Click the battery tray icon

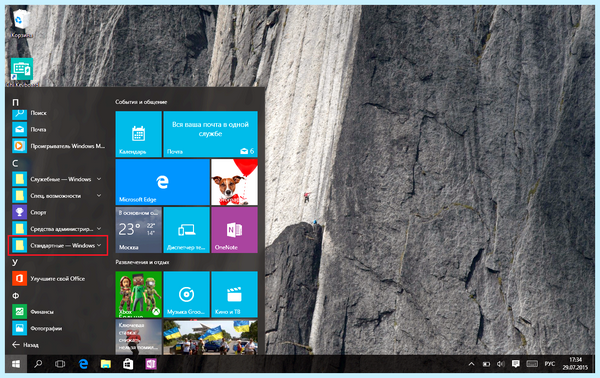click(x=486, y=364)
